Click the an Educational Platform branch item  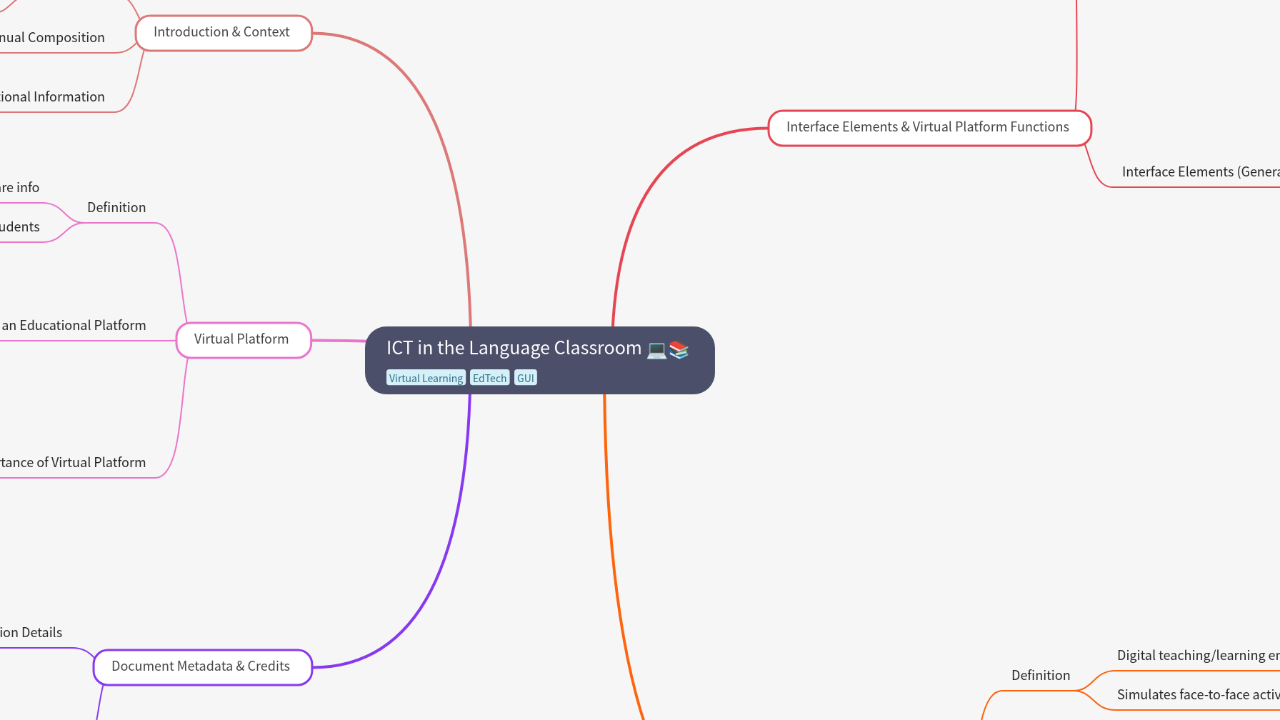[73, 325]
